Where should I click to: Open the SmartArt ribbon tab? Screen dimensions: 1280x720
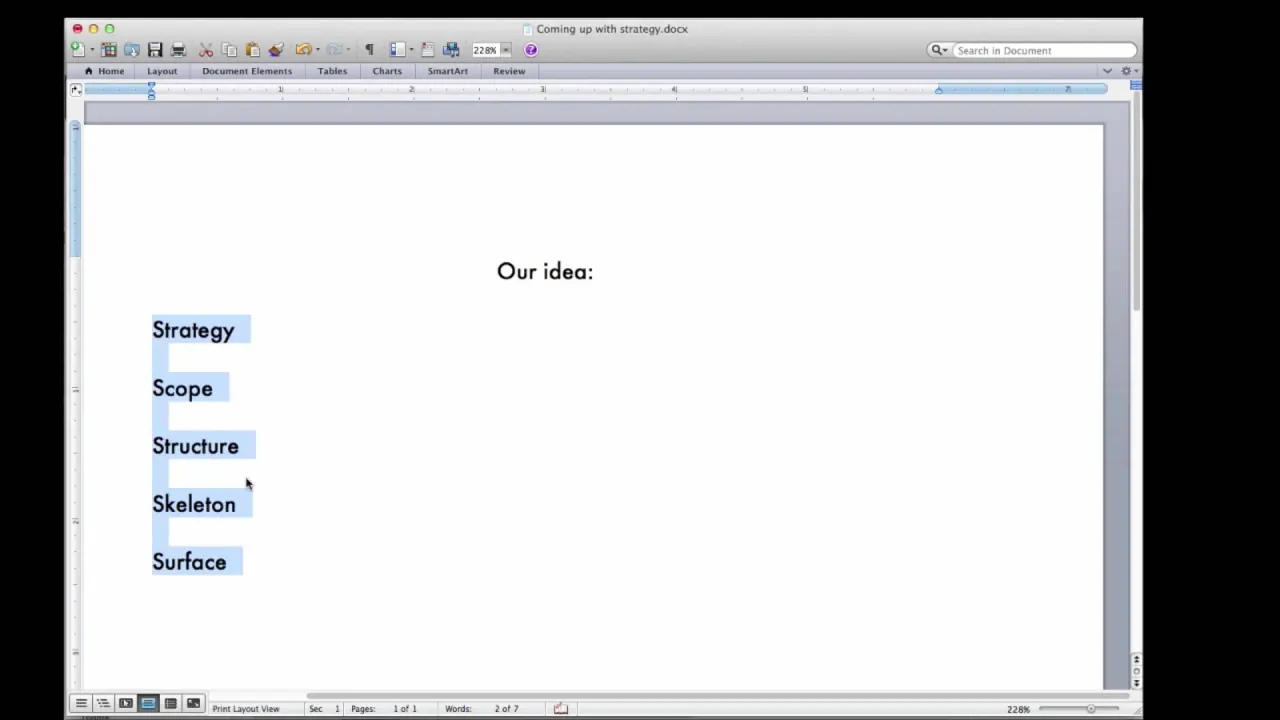[x=447, y=71]
